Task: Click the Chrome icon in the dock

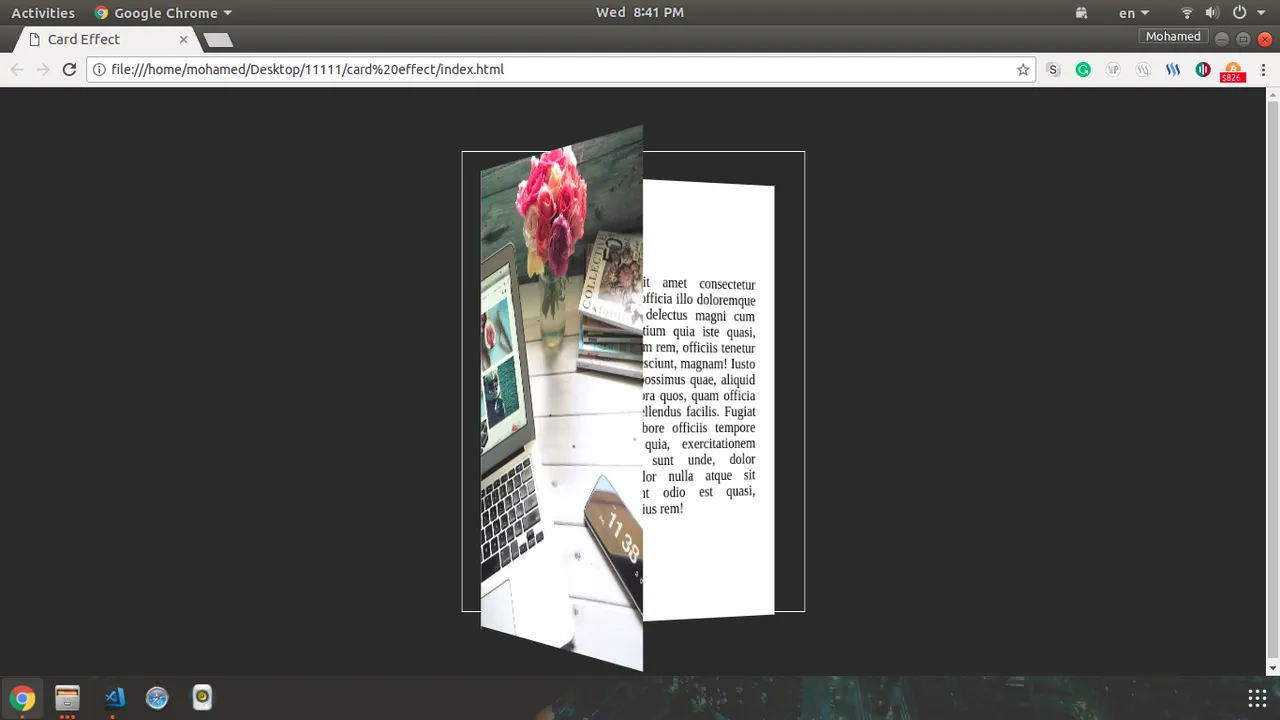Action: pos(22,698)
